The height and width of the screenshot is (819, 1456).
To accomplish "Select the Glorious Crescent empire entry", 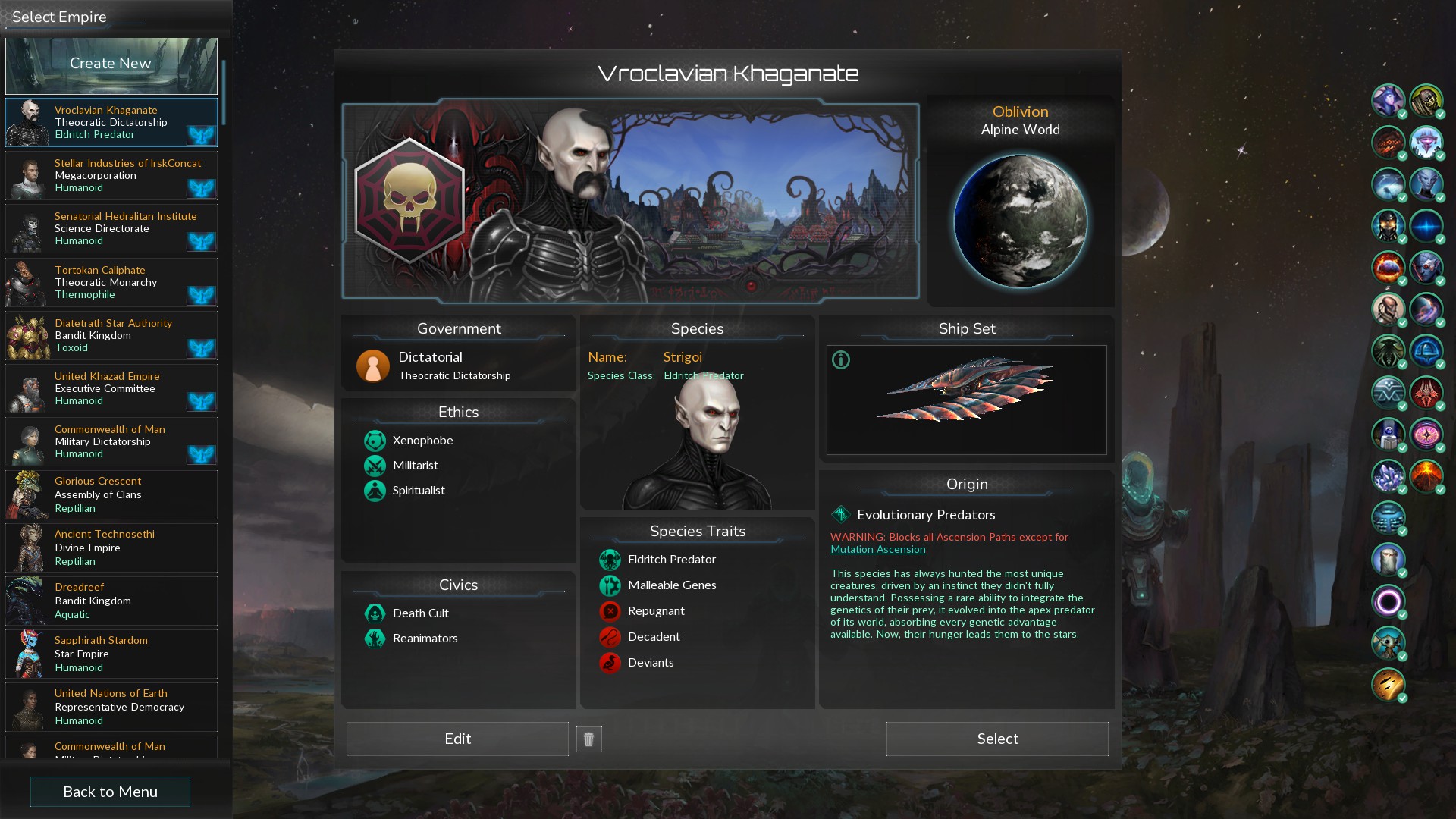I will pos(111,494).
